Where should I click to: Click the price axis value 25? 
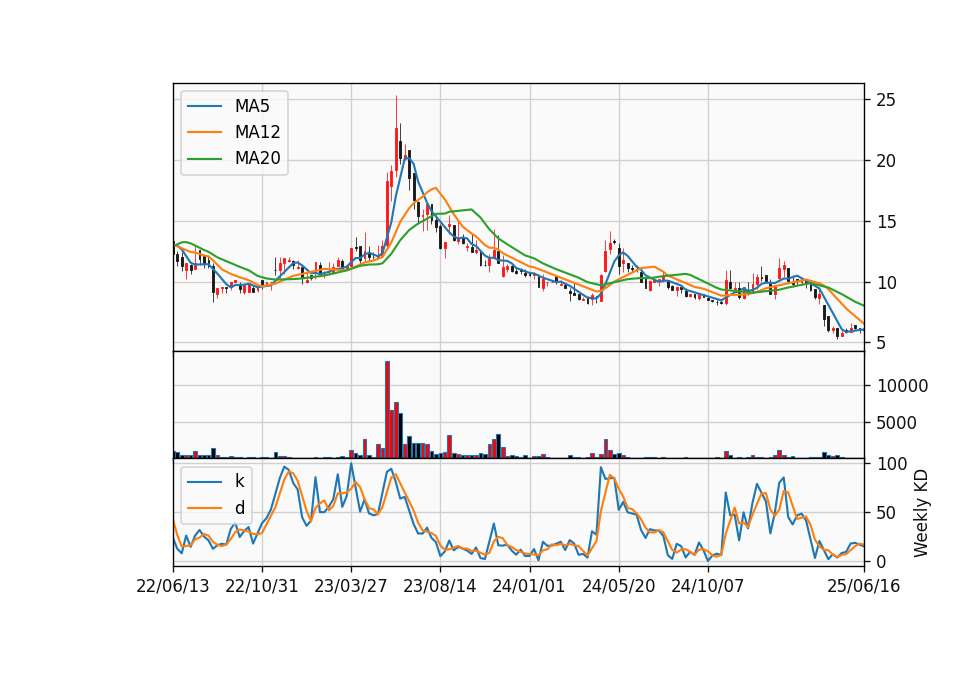[x=886, y=100]
